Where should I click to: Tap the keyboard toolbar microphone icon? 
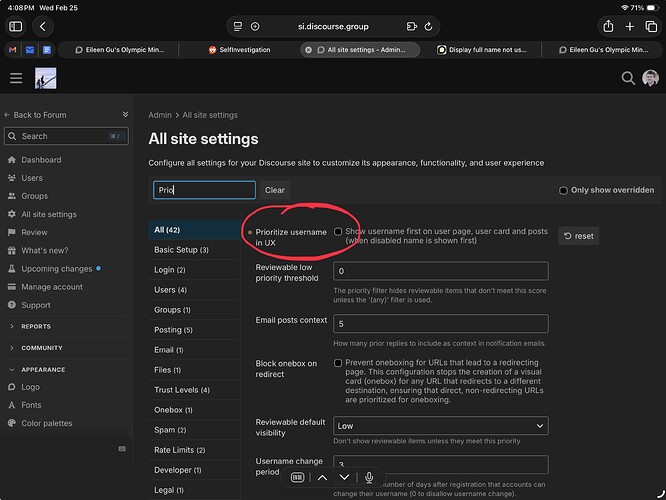click(x=369, y=477)
